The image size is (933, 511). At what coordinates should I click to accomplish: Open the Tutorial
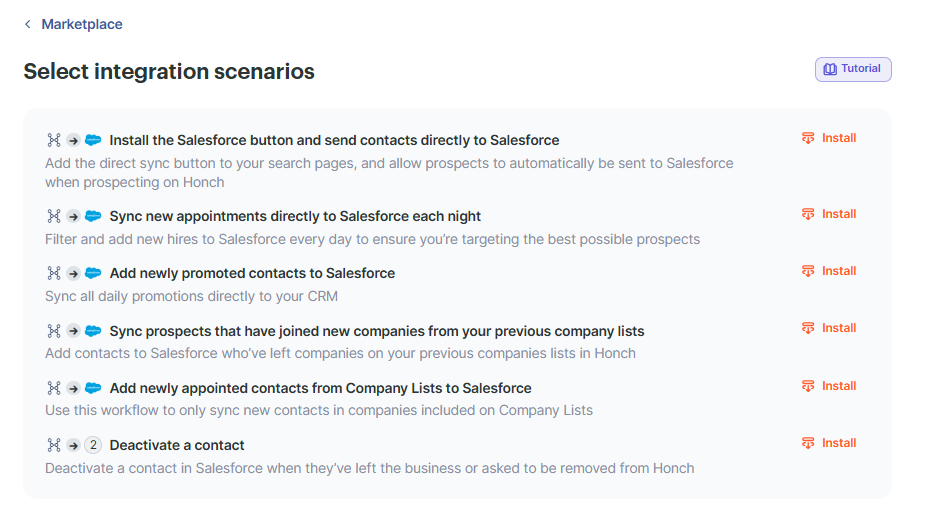[x=853, y=70]
